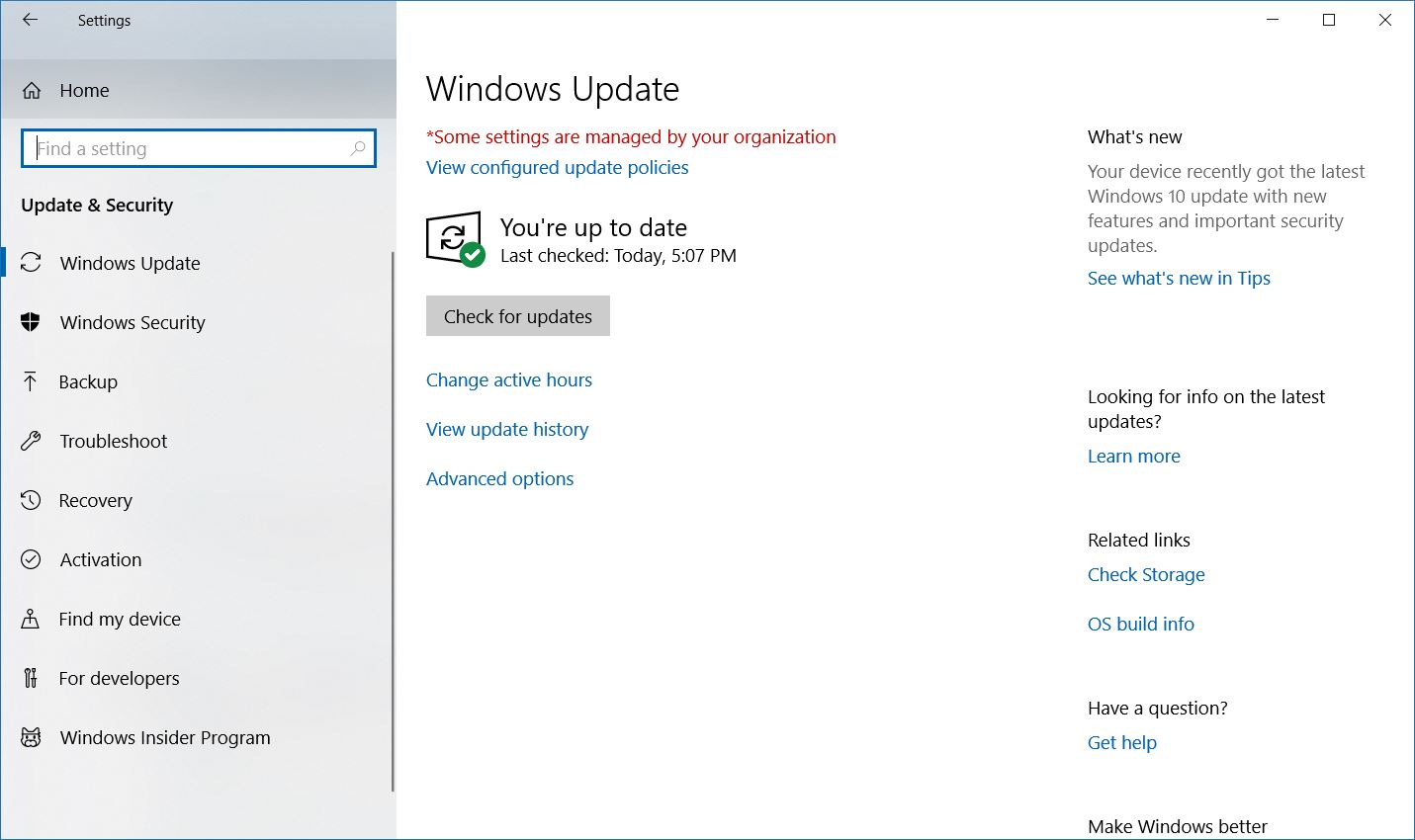Click the Troubleshoot wrench icon
This screenshot has width=1415, height=840.
31,441
